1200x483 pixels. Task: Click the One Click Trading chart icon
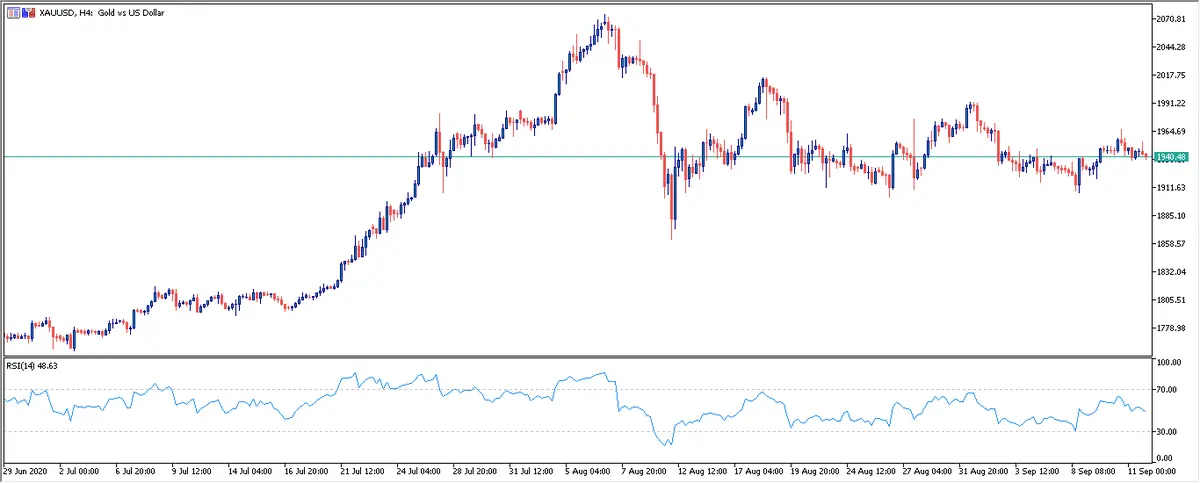point(28,12)
